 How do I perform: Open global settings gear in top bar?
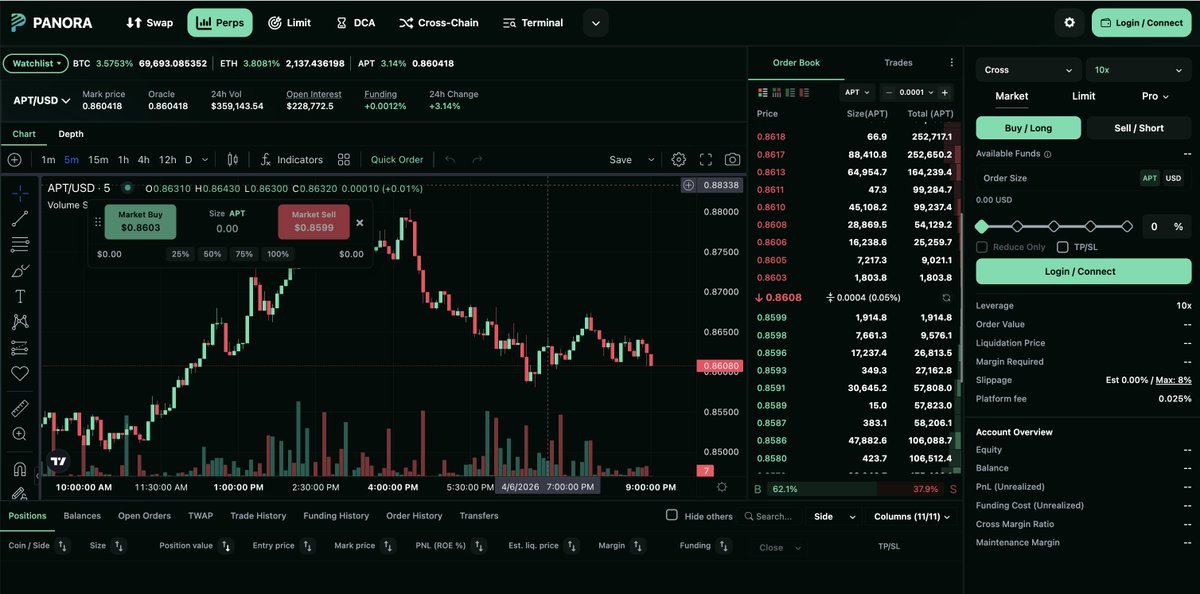coord(1070,22)
